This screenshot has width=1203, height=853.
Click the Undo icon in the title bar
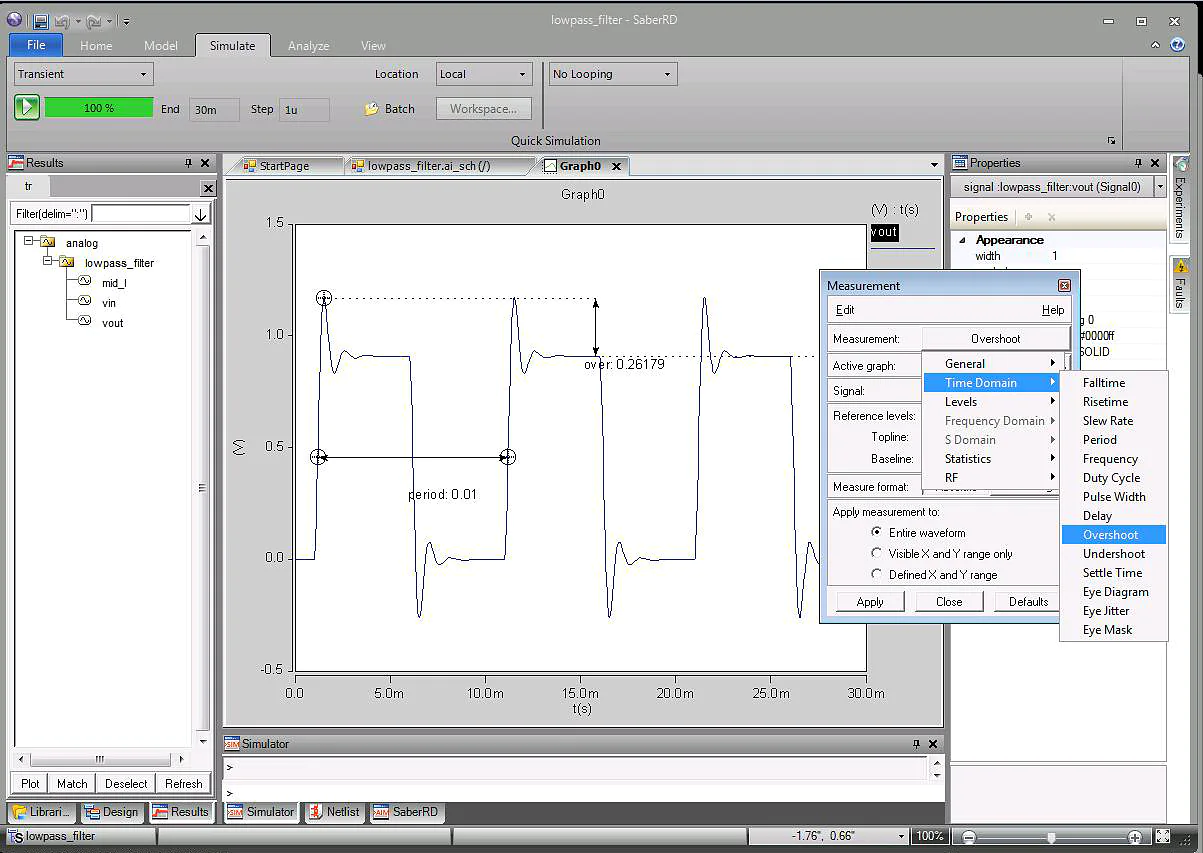tap(62, 20)
